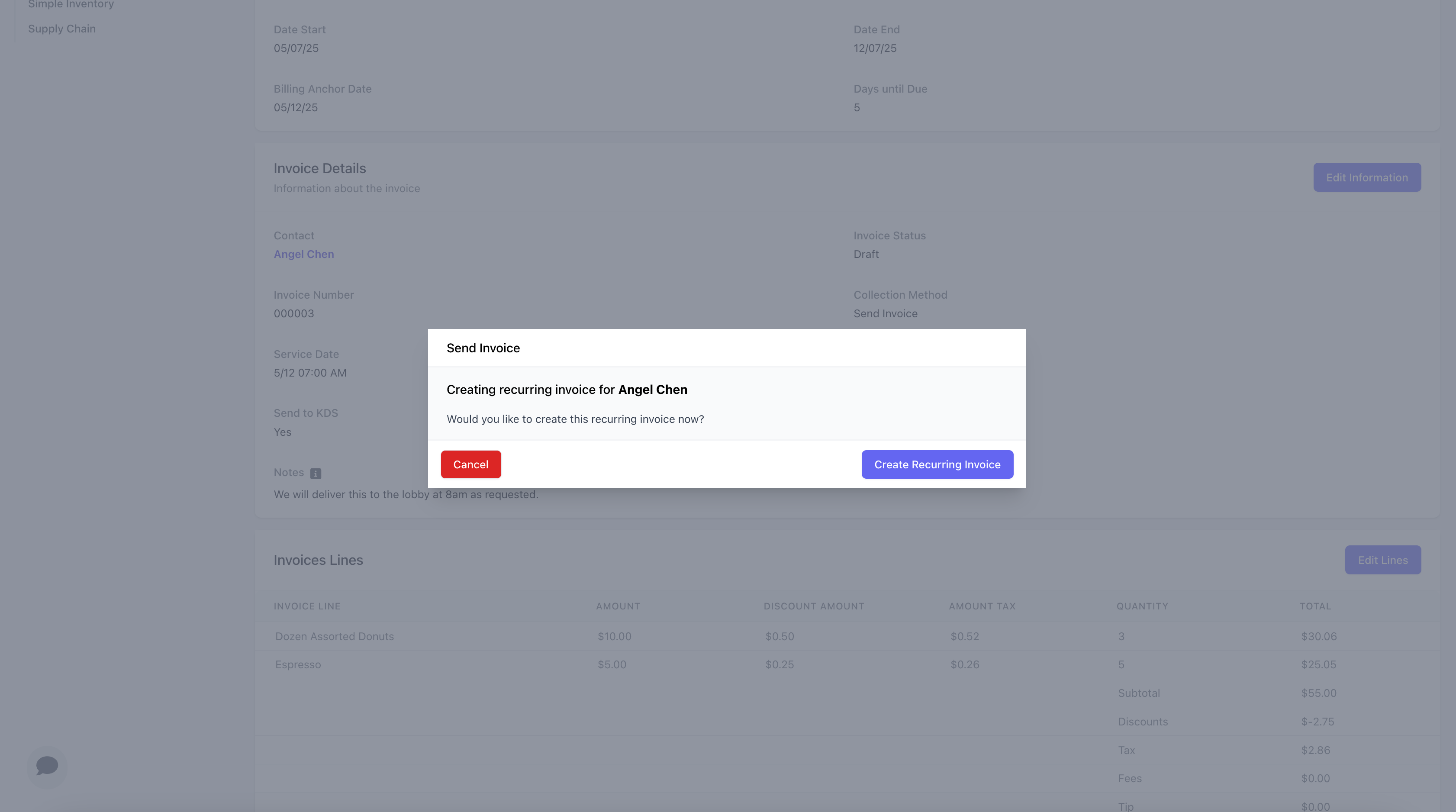Viewport: 1456px width, 812px height.
Task: Click the Invoice Line column header
Action: (307, 606)
